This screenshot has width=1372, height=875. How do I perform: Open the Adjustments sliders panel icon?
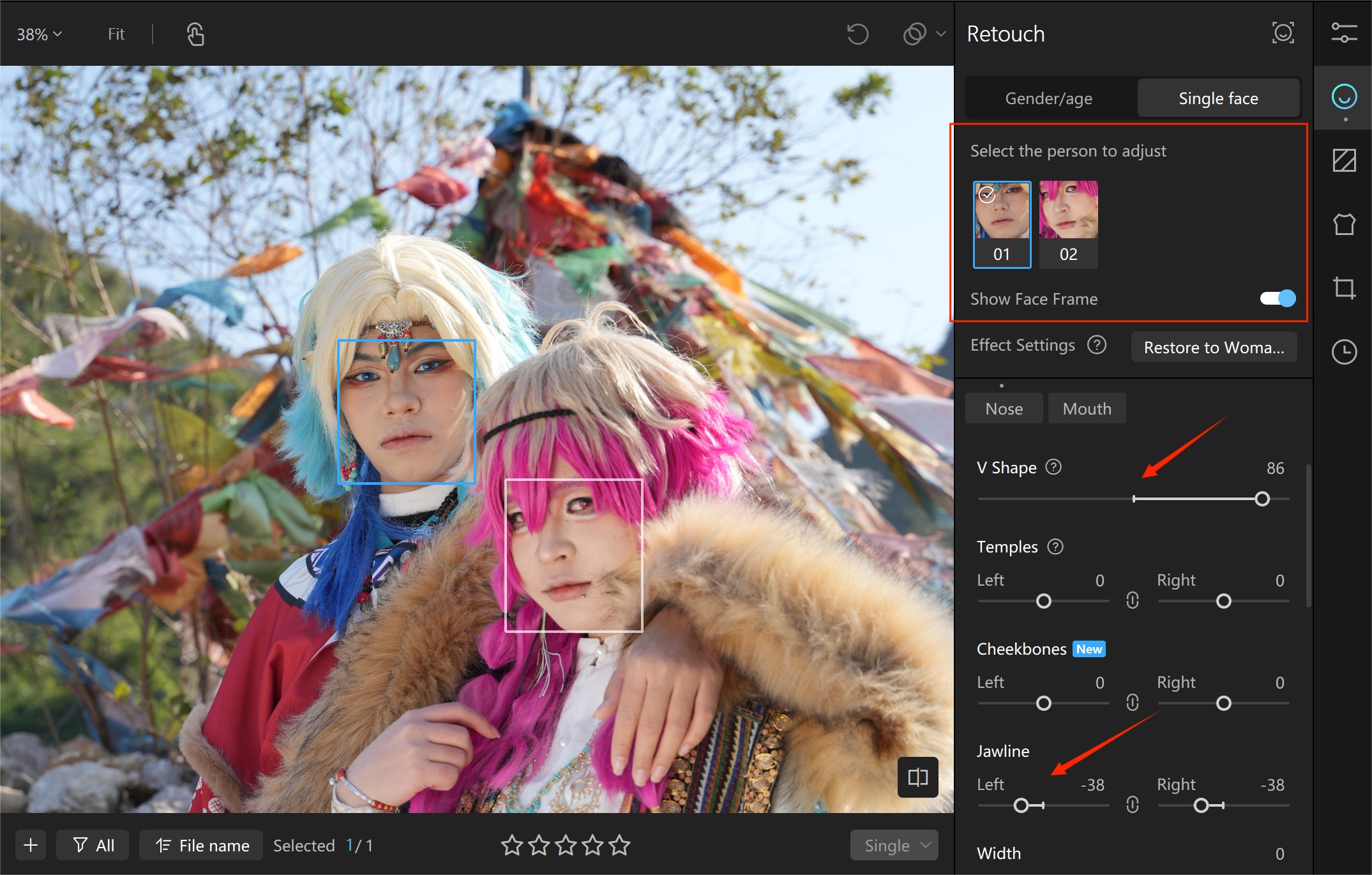1343,33
